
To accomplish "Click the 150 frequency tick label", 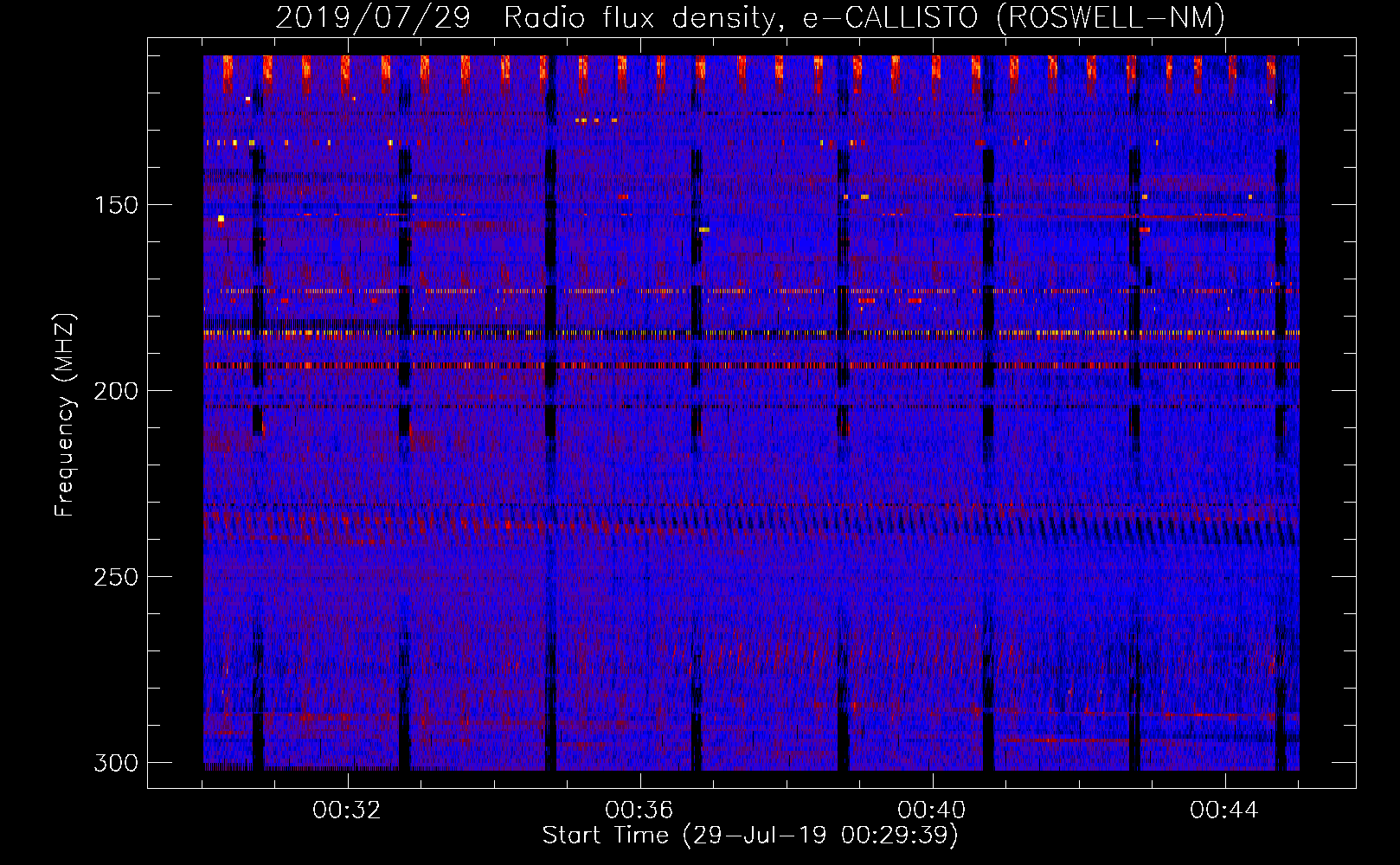I will [116, 205].
